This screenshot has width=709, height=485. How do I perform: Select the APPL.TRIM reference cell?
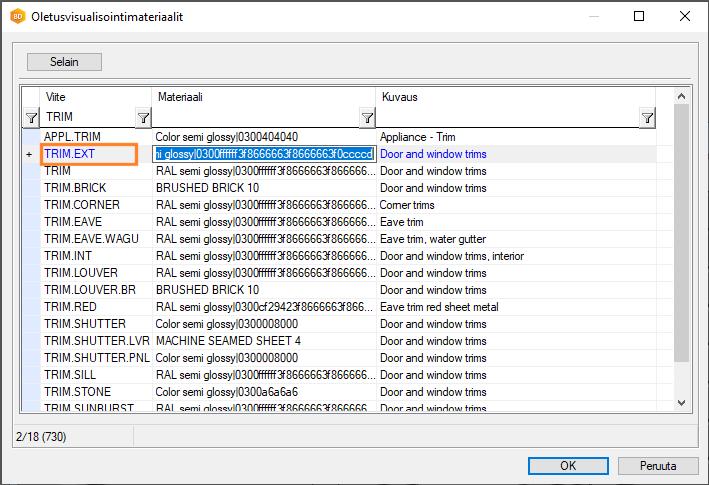72,136
